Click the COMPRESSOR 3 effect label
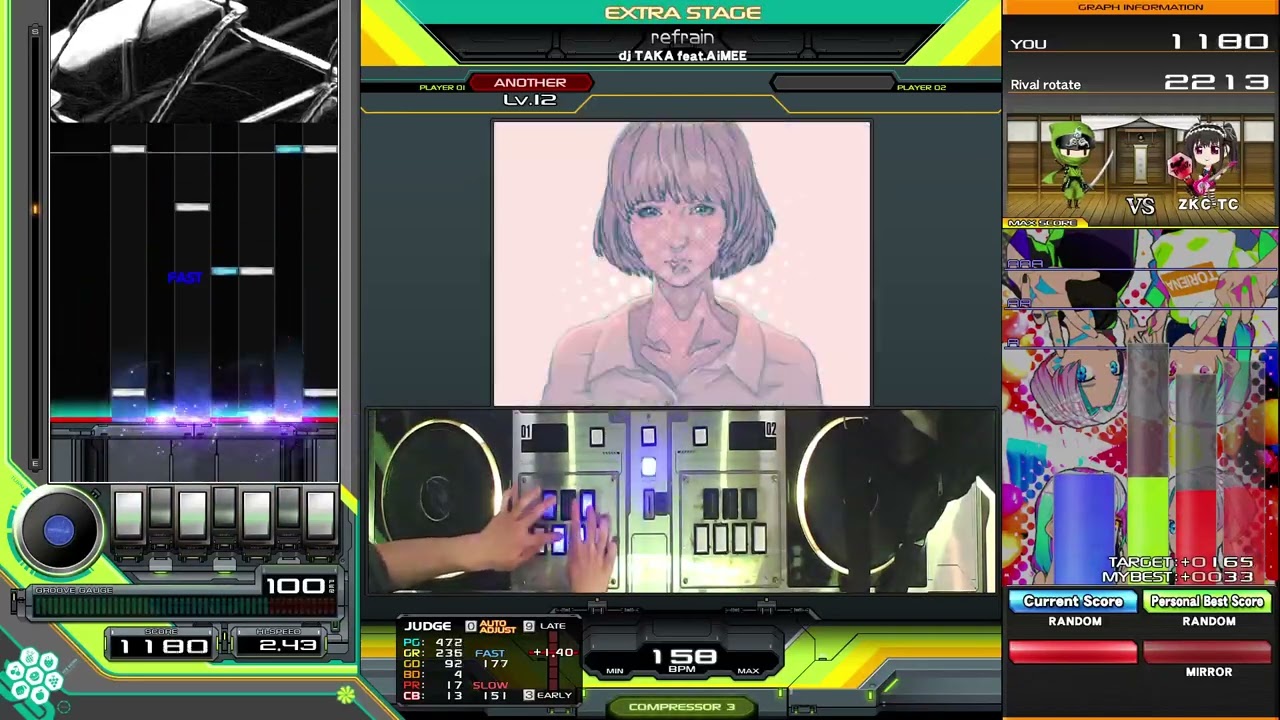 pos(682,707)
